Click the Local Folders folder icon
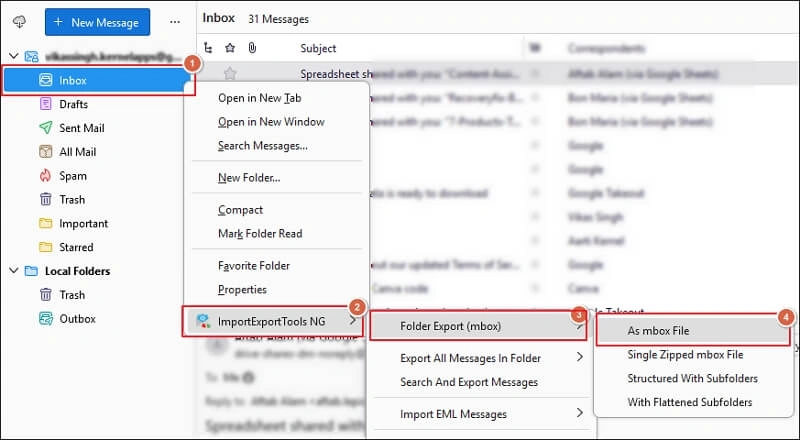This screenshot has width=800, height=440. pos(32,271)
